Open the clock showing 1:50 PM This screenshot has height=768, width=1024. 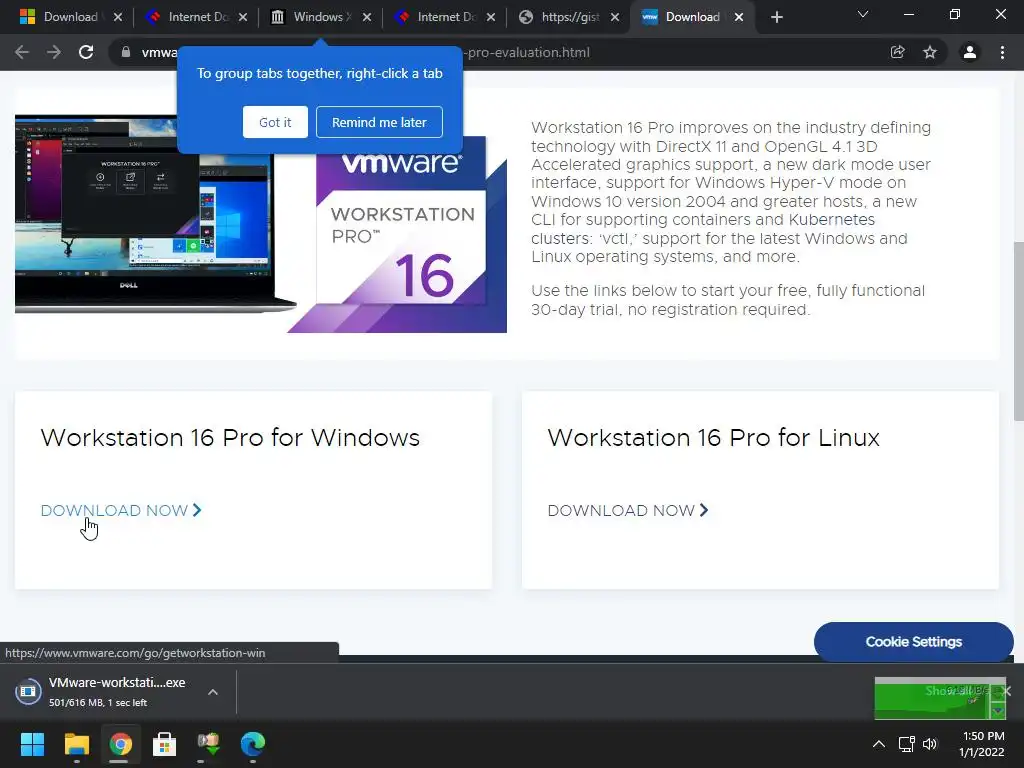click(x=982, y=744)
